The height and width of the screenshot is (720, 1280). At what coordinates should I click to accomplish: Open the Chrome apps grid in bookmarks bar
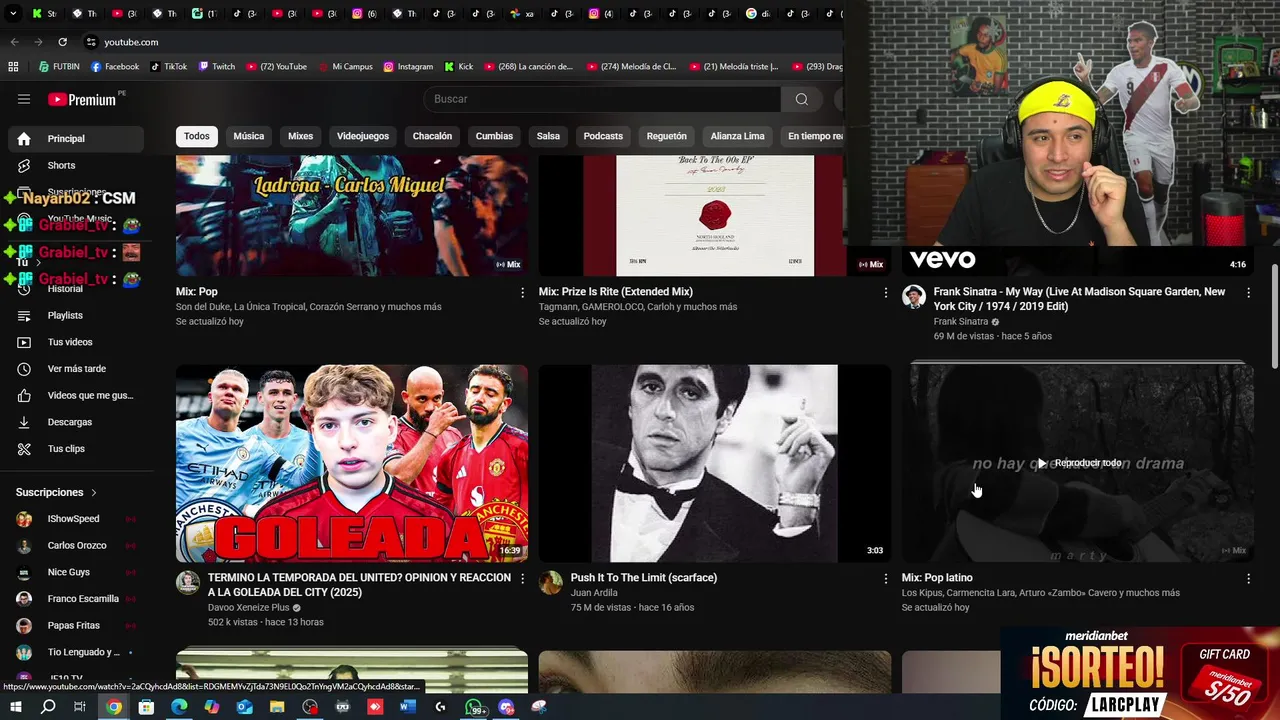[13, 67]
